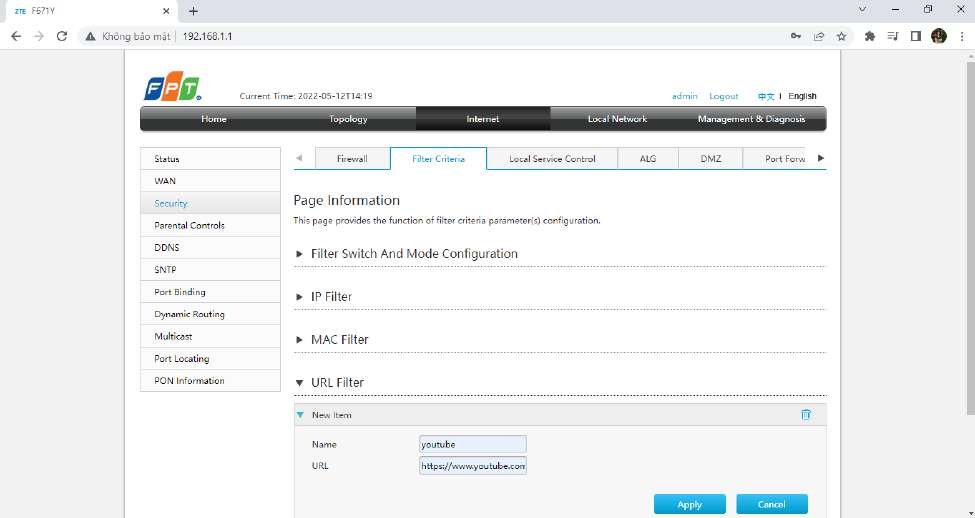Open DDNS in the sidebar
The height and width of the screenshot is (518, 975).
(x=210, y=247)
